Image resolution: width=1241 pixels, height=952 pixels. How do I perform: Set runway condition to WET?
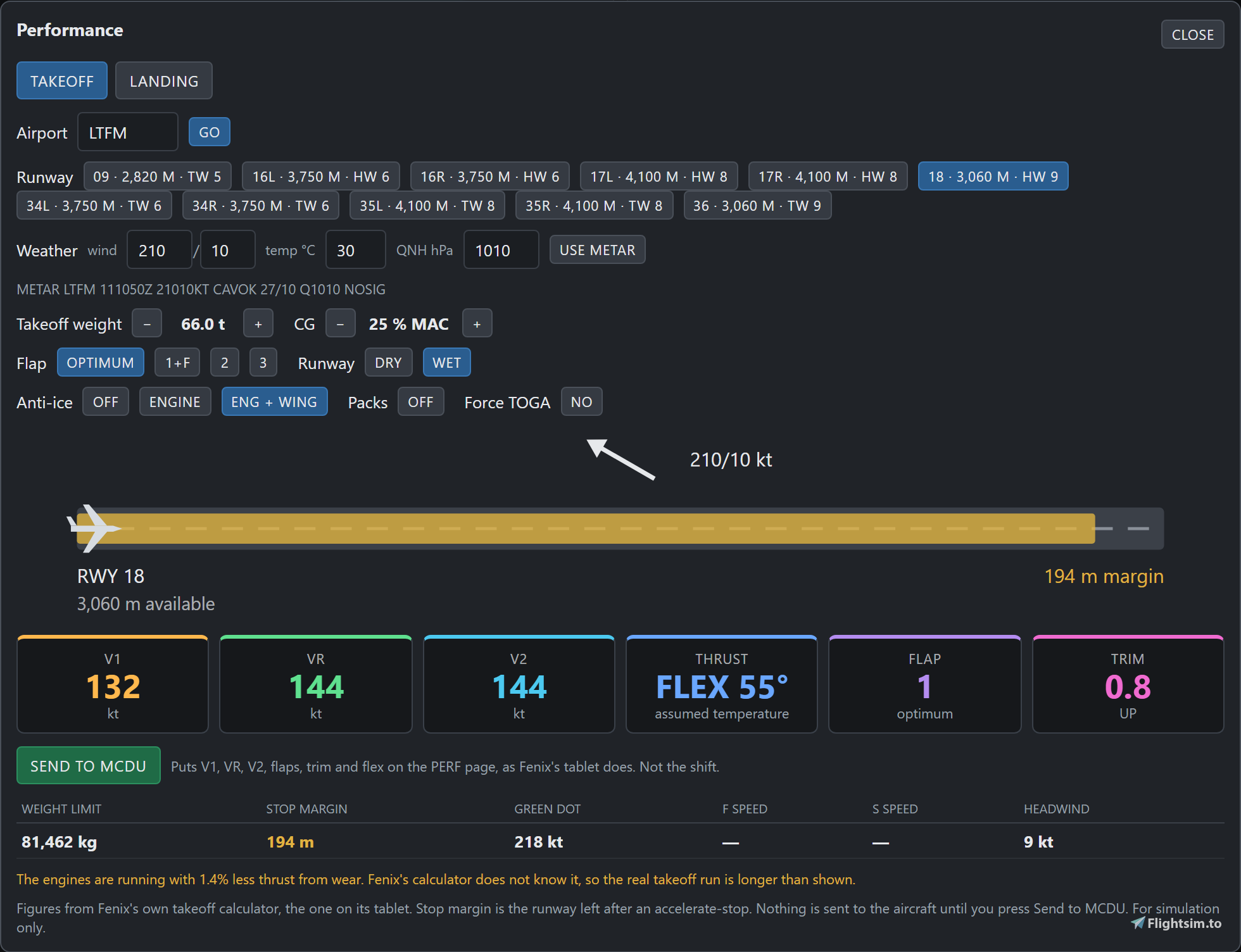point(446,363)
